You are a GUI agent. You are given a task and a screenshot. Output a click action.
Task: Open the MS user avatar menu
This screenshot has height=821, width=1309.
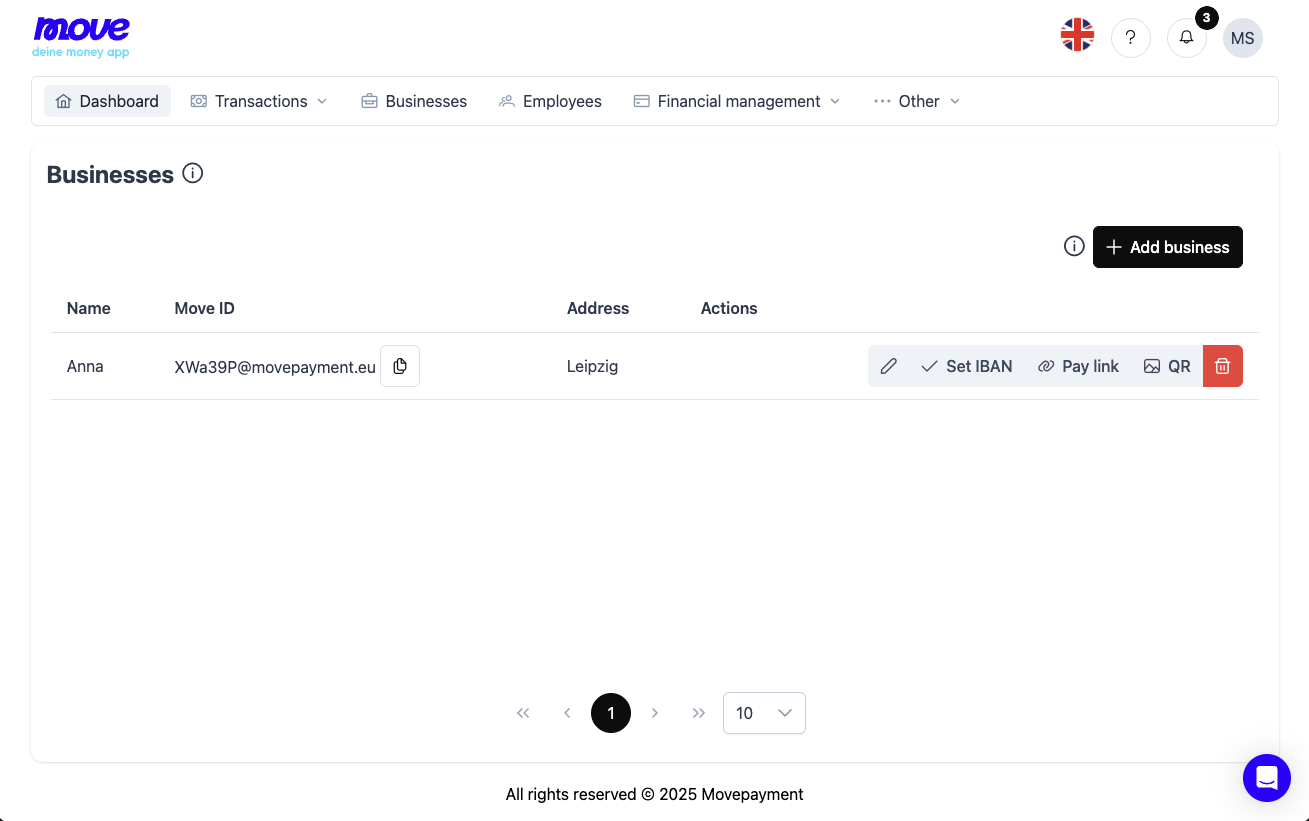(x=1243, y=38)
